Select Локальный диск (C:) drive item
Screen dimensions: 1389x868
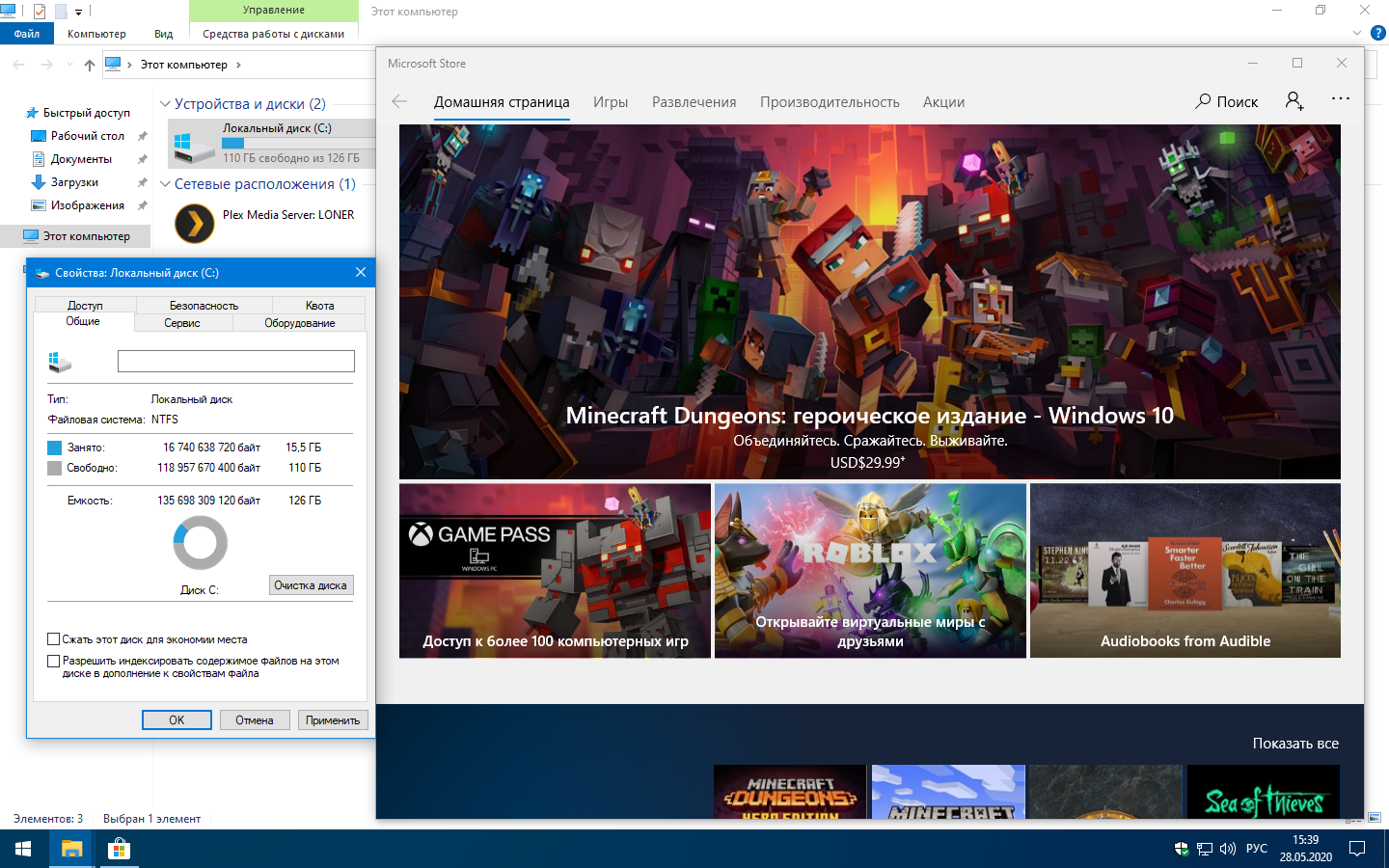272,143
